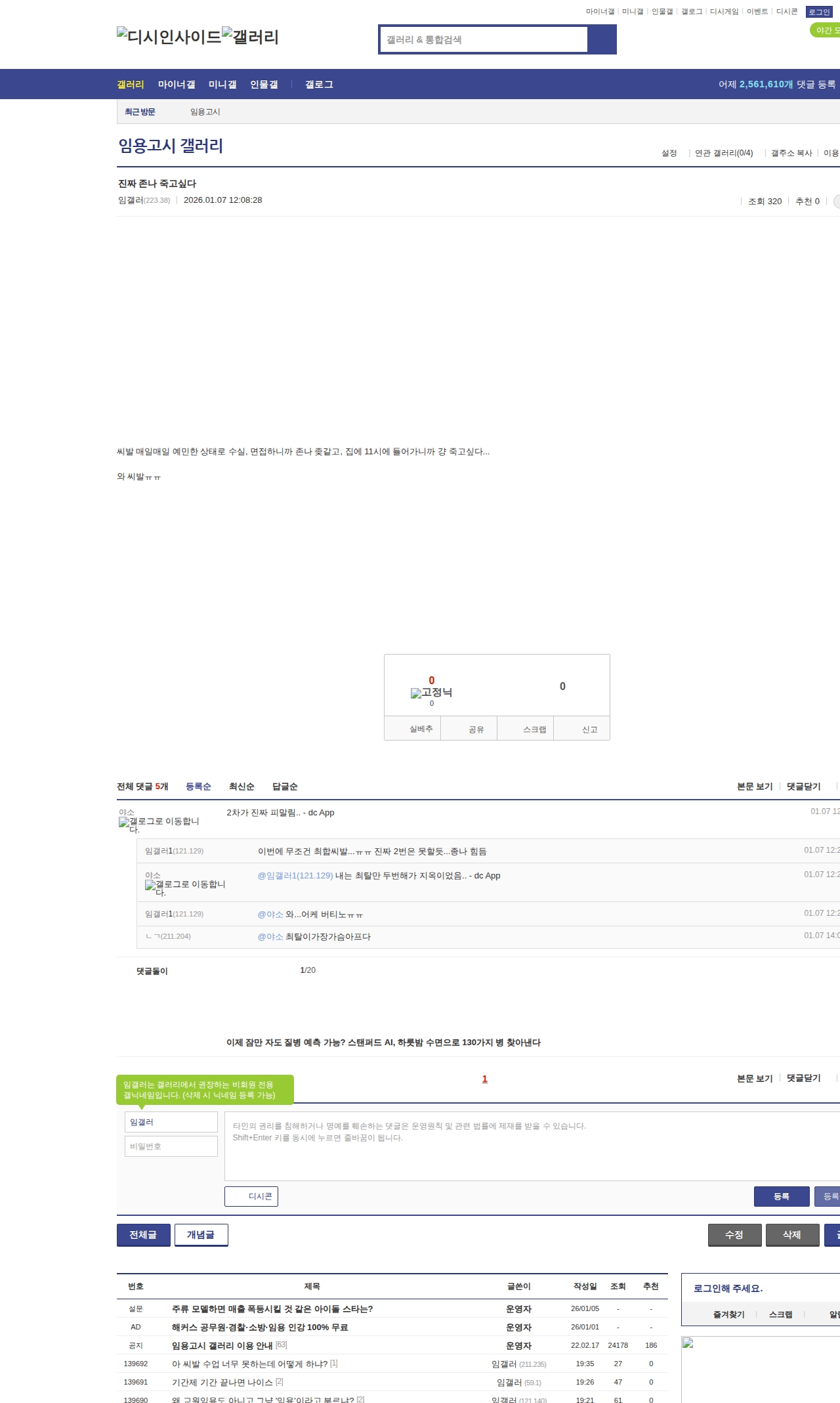Expand 연관 갤러리(0/4) list

pyautogui.click(x=724, y=153)
